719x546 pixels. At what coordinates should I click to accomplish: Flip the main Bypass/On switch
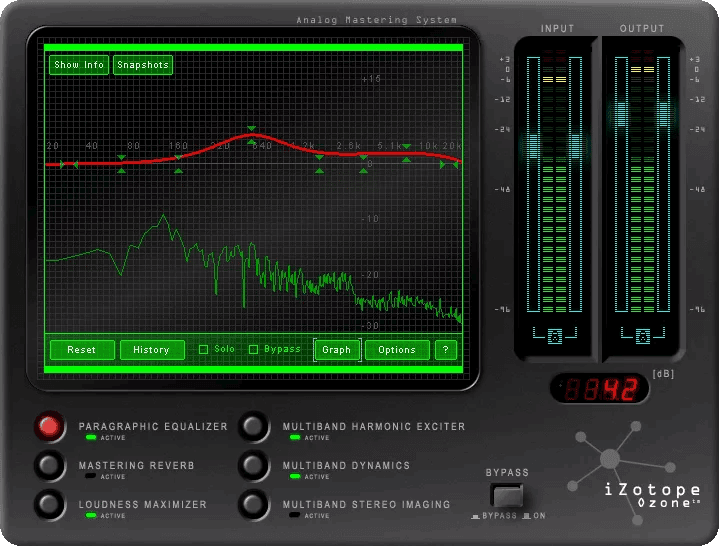507,495
